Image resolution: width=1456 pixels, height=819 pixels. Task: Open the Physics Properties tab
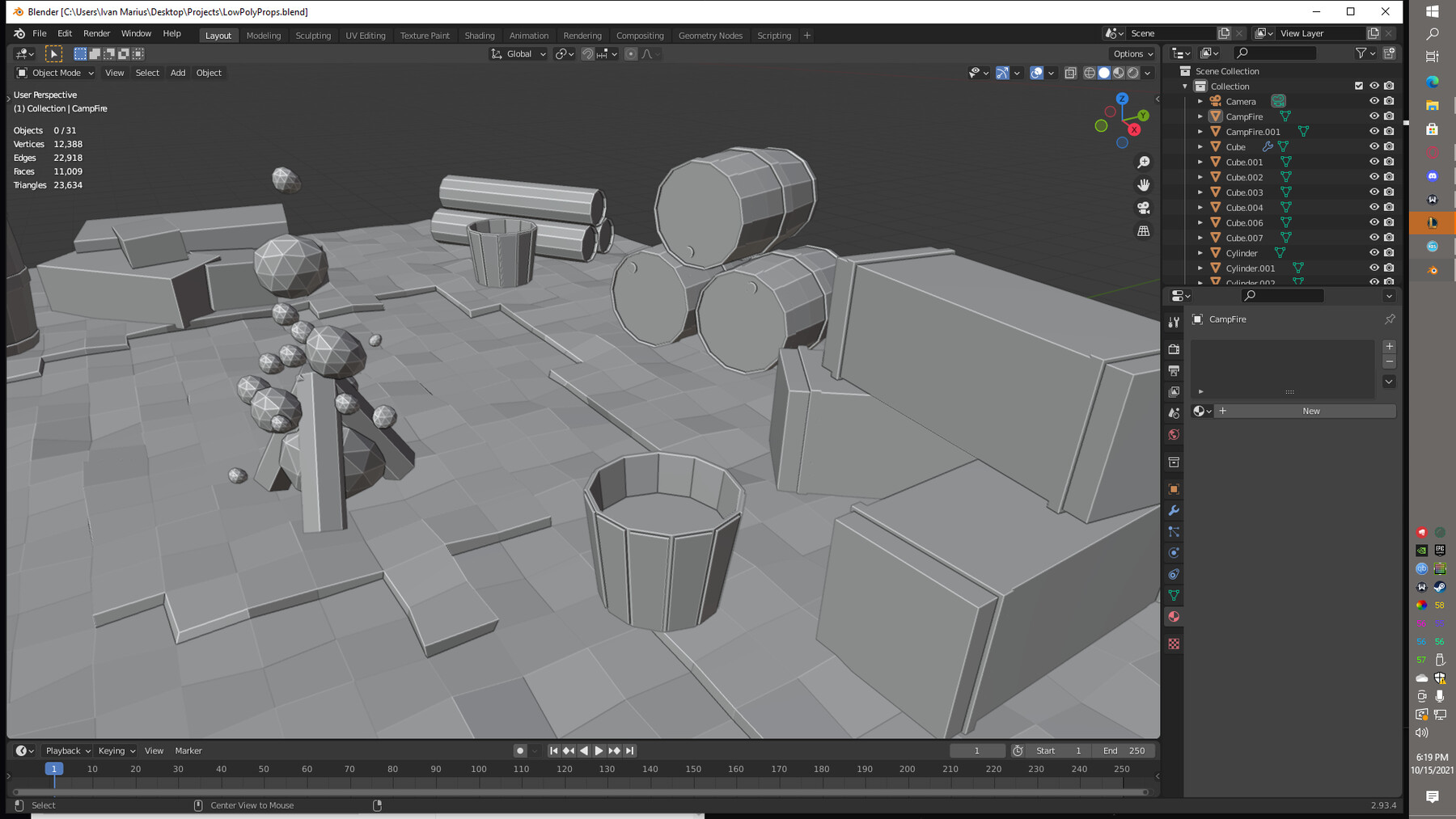1174,551
